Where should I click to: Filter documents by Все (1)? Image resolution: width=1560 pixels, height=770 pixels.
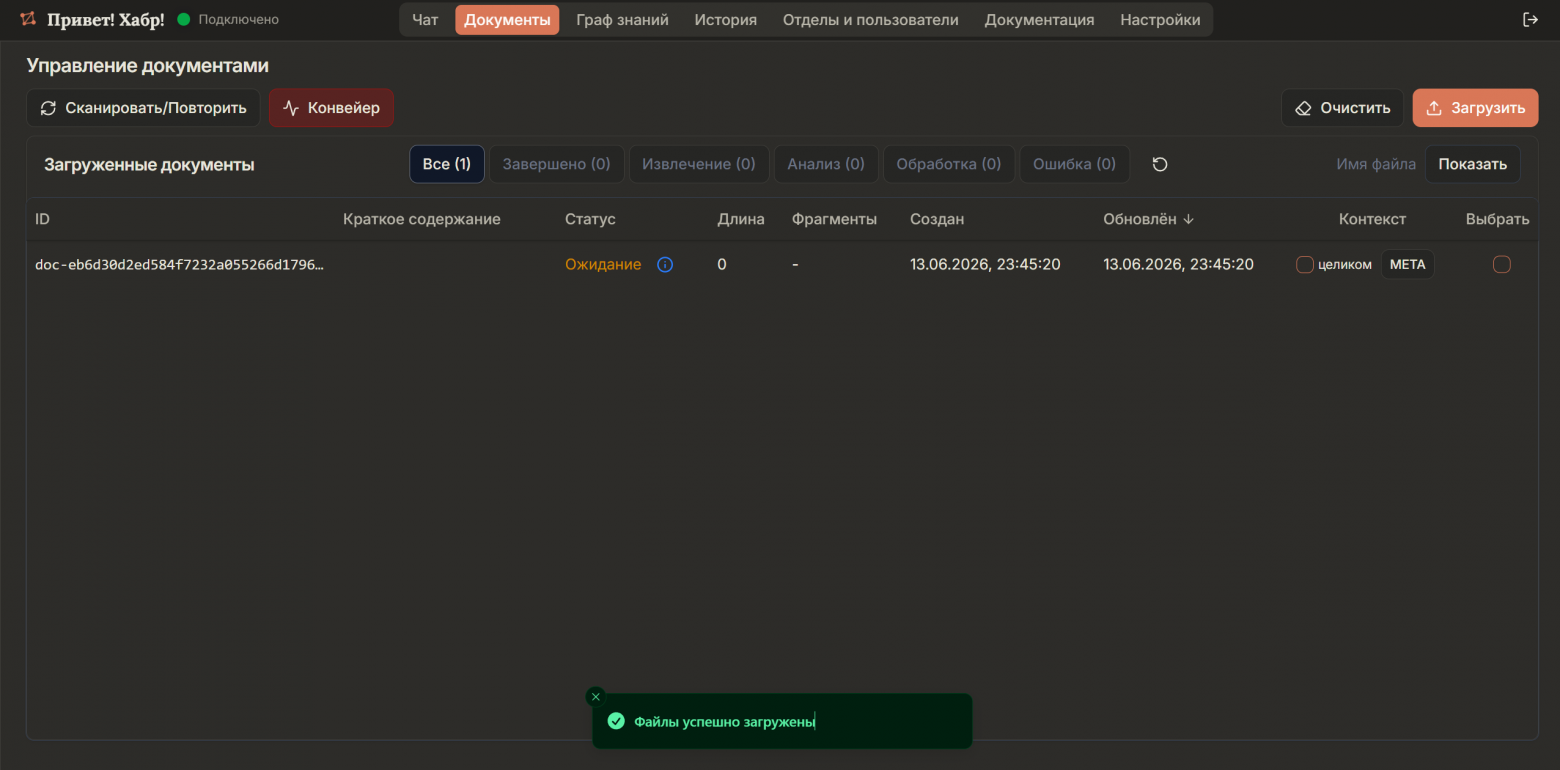447,164
